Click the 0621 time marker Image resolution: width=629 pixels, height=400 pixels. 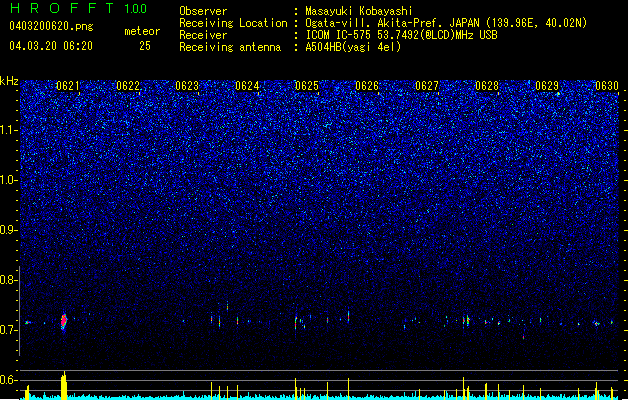pyautogui.click(x=68, y=86)
